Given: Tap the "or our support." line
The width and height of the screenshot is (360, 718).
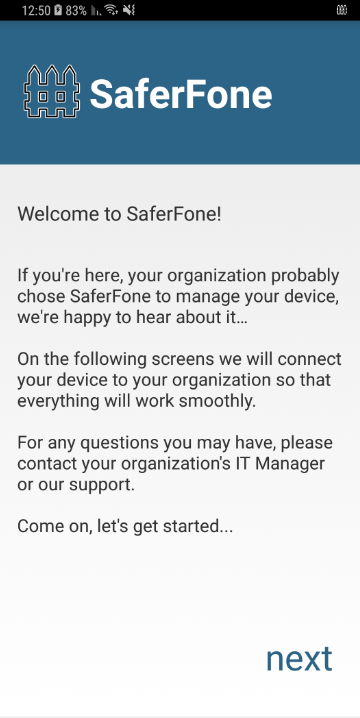Looking at the screenshot, I should coord(76,485).
